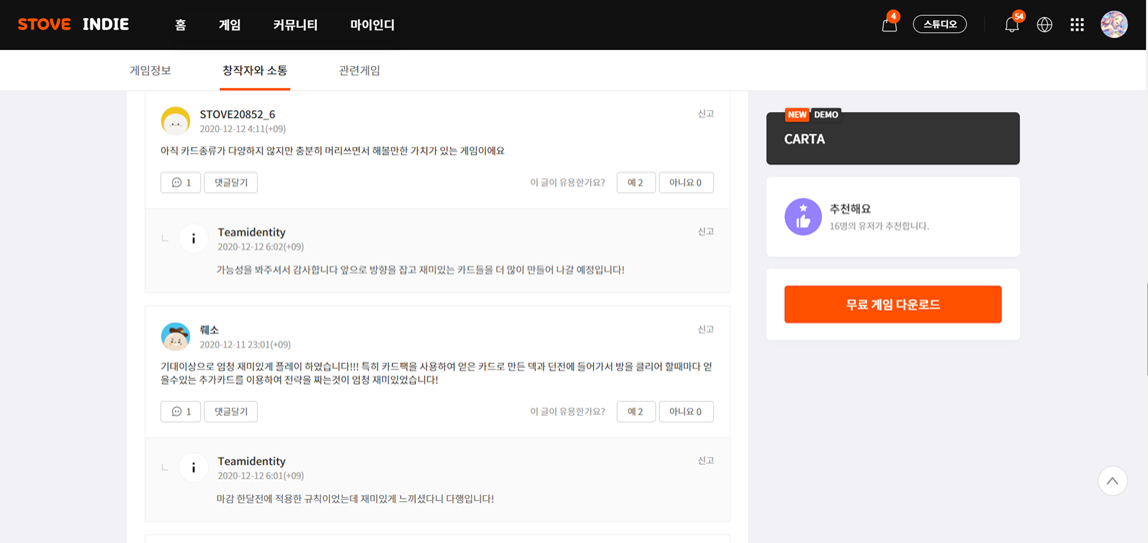Click the 스튜디오 studio button
This screenshot has height=543, width=1148.
(940, 24)
